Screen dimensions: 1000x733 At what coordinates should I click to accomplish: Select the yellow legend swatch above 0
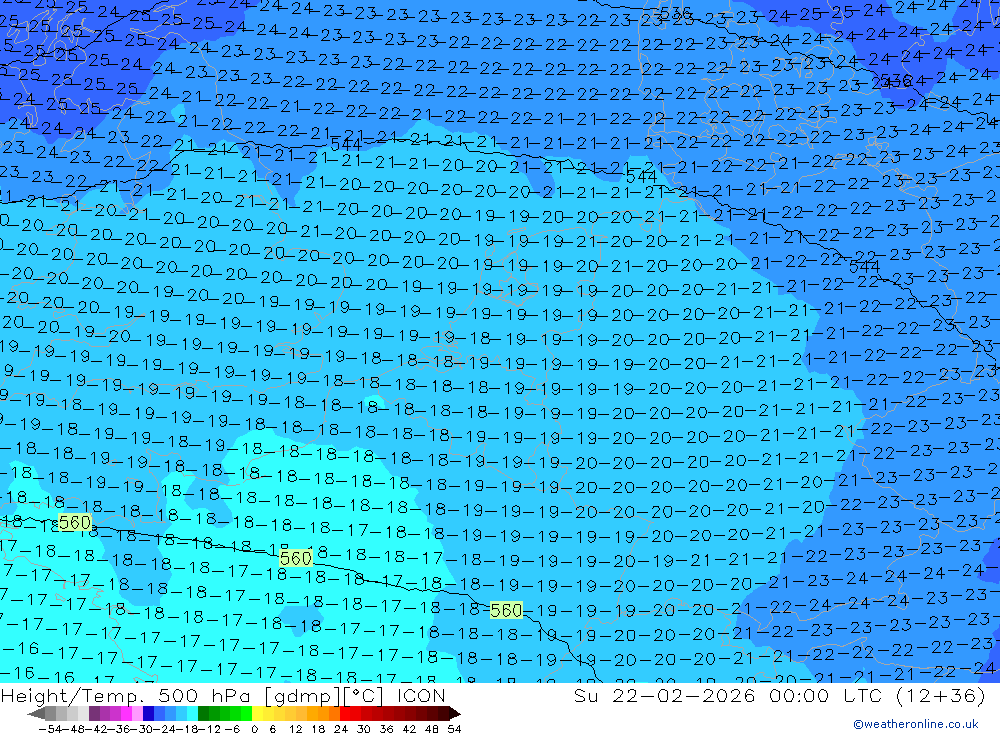tap(258, 713)
